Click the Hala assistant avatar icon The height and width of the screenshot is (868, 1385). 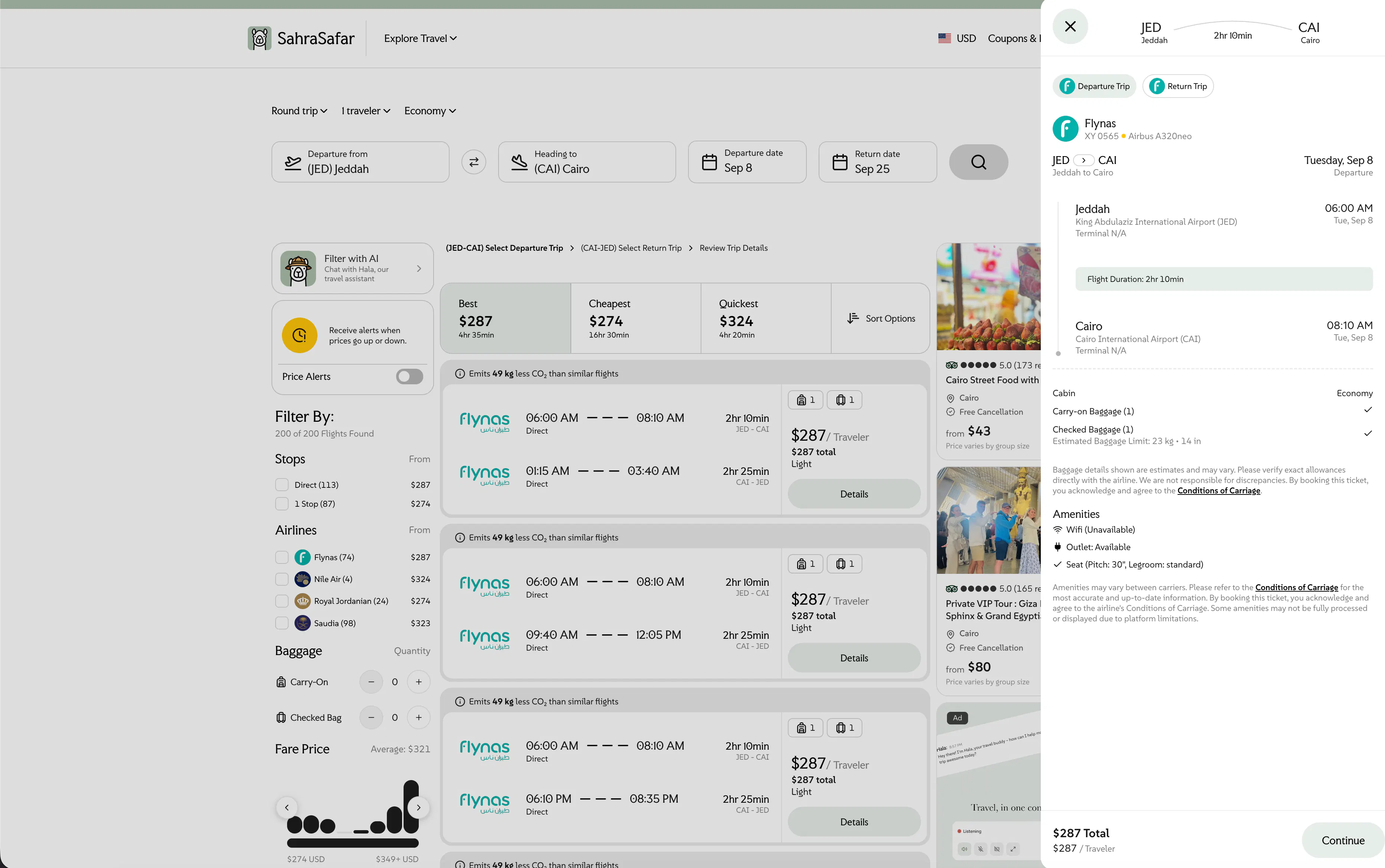pyautogui.click(x=298, y=268)
